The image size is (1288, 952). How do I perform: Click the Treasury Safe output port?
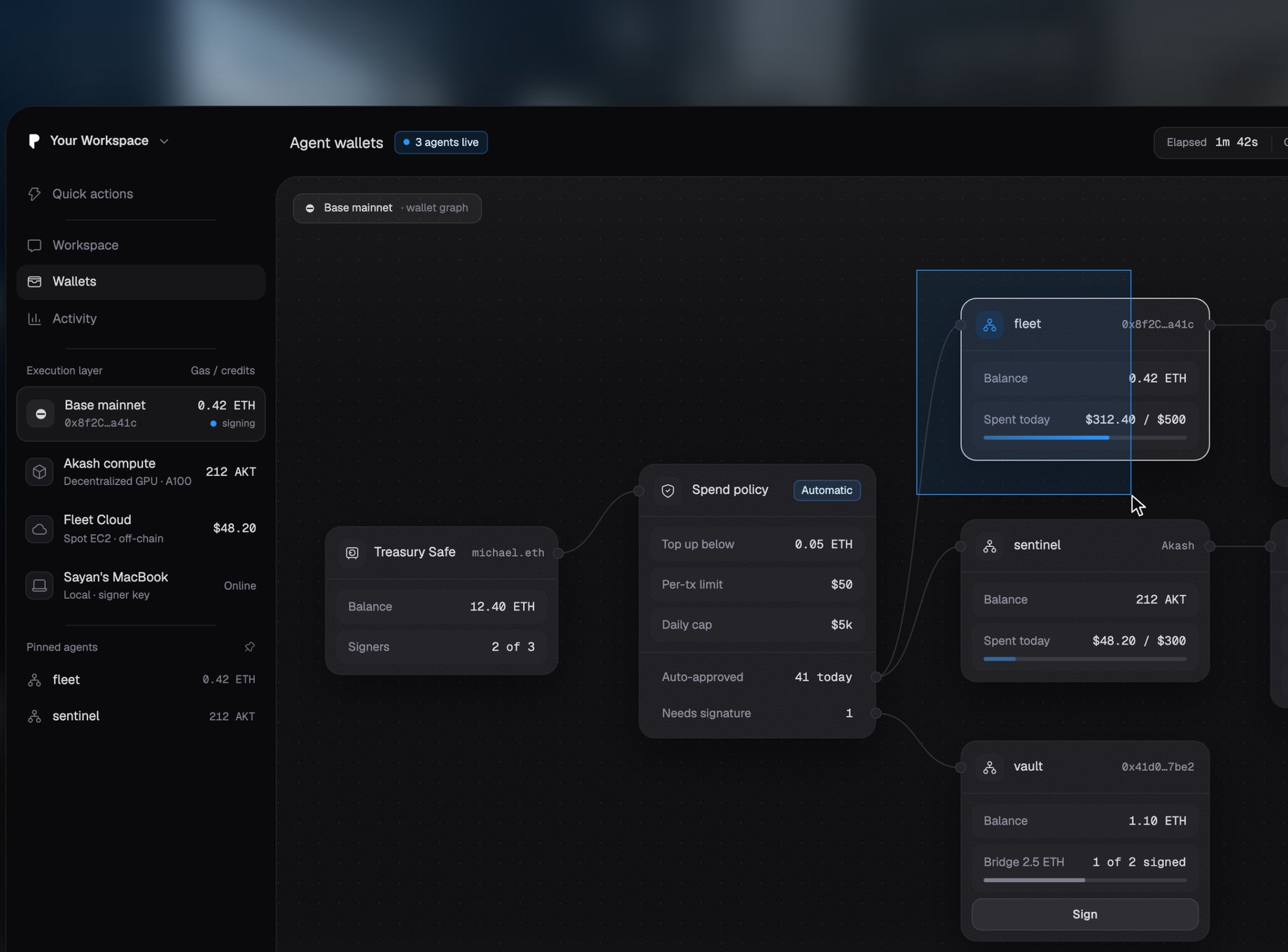tap(559, 553)
